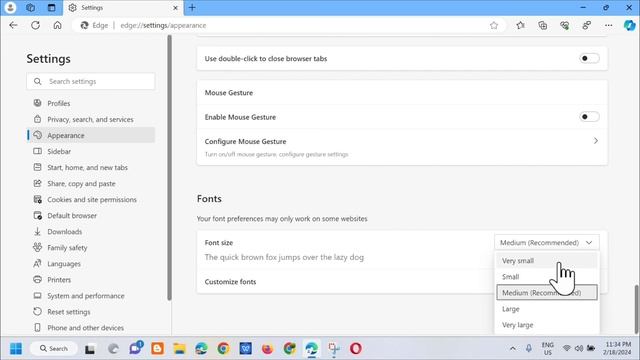
Task: Open Share, copy and paste settings
Action: 91,184
